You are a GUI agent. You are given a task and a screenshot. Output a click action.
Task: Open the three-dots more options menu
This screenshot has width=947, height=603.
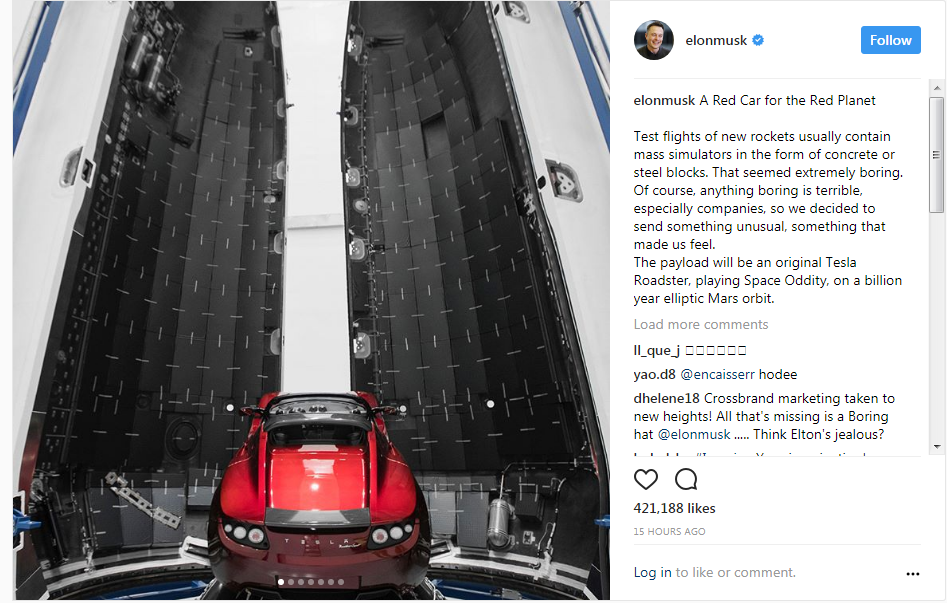pyautogui.click(x=913, y=573)
